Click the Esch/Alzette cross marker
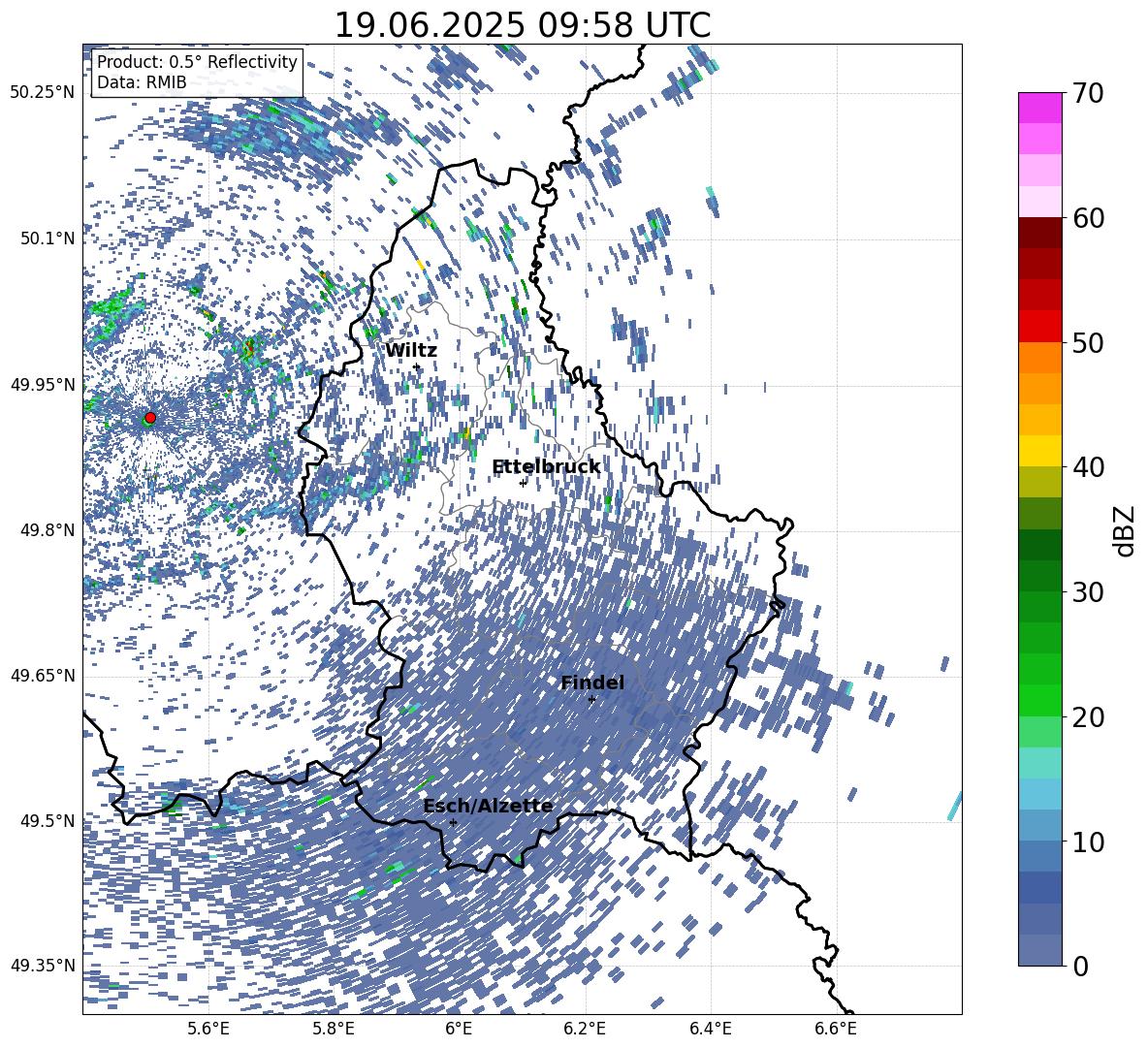This screenshot has height=1048, width=1148. point(453,822)
